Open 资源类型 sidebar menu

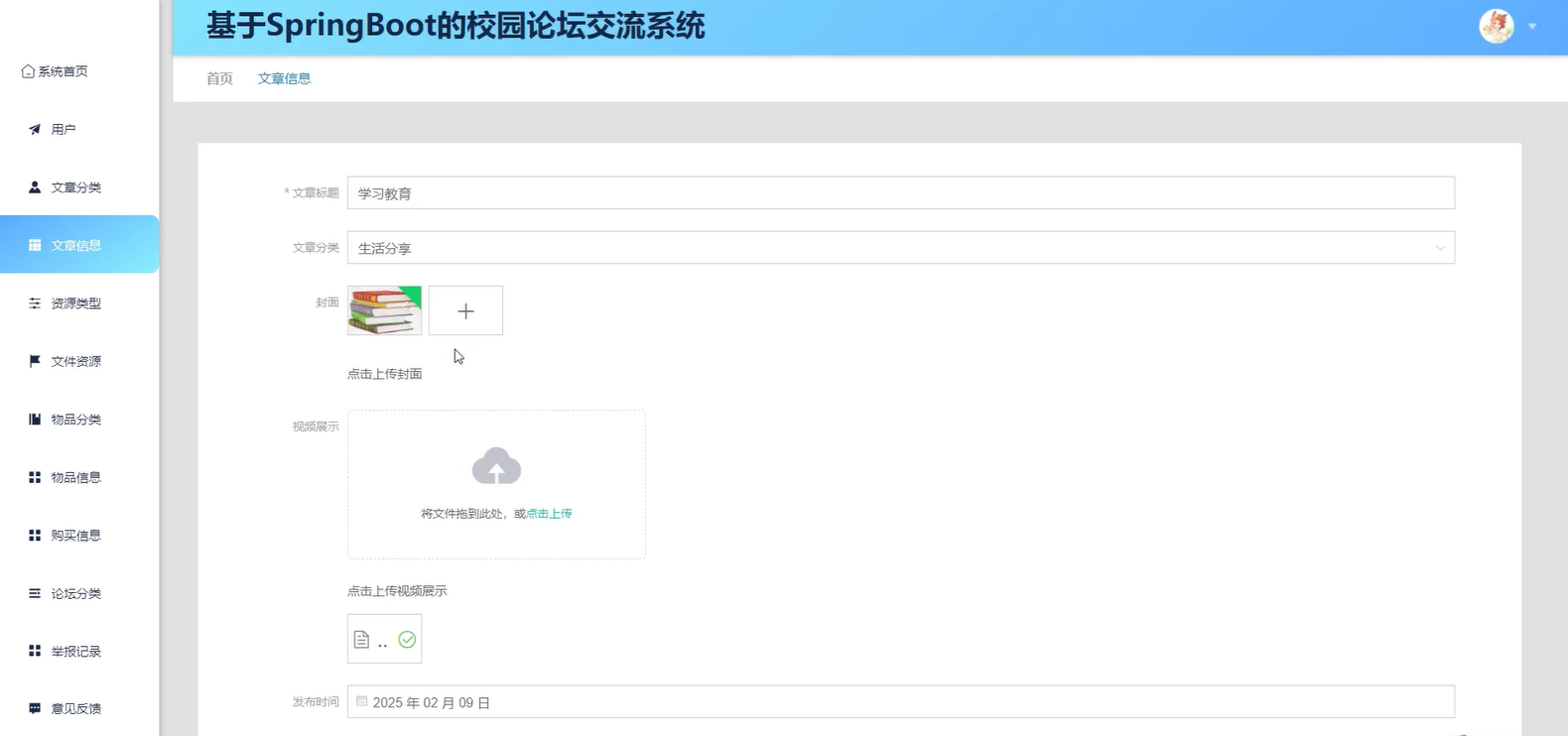[79, 304]
